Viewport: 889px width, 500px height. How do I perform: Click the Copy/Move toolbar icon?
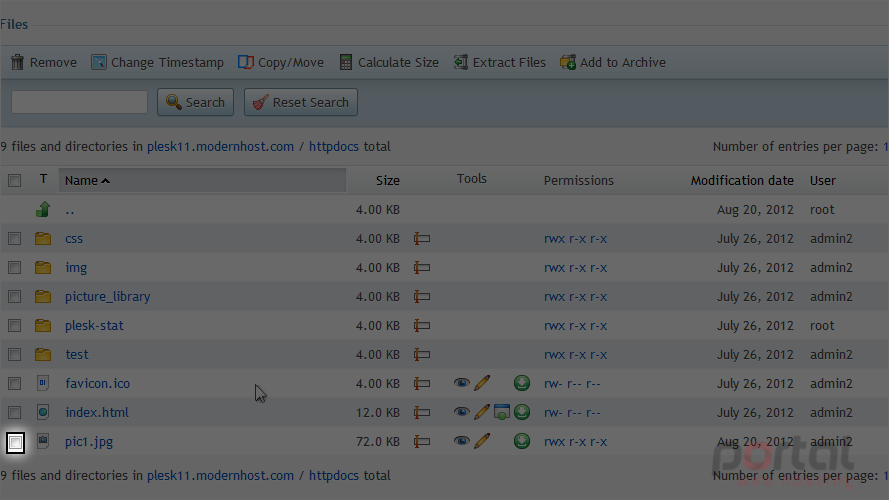245,62
